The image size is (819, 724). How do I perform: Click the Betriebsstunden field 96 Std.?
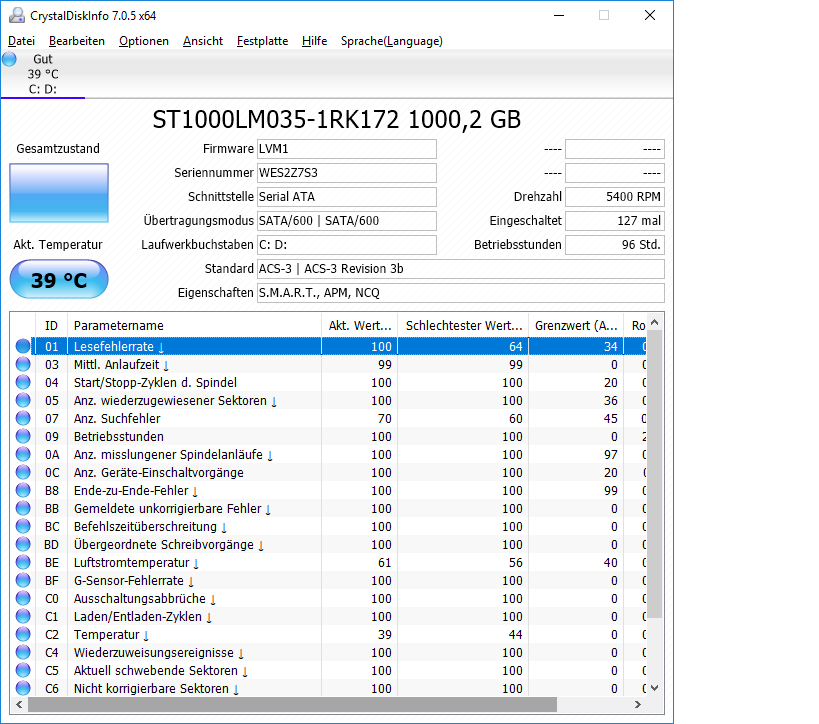pos(615,245)
